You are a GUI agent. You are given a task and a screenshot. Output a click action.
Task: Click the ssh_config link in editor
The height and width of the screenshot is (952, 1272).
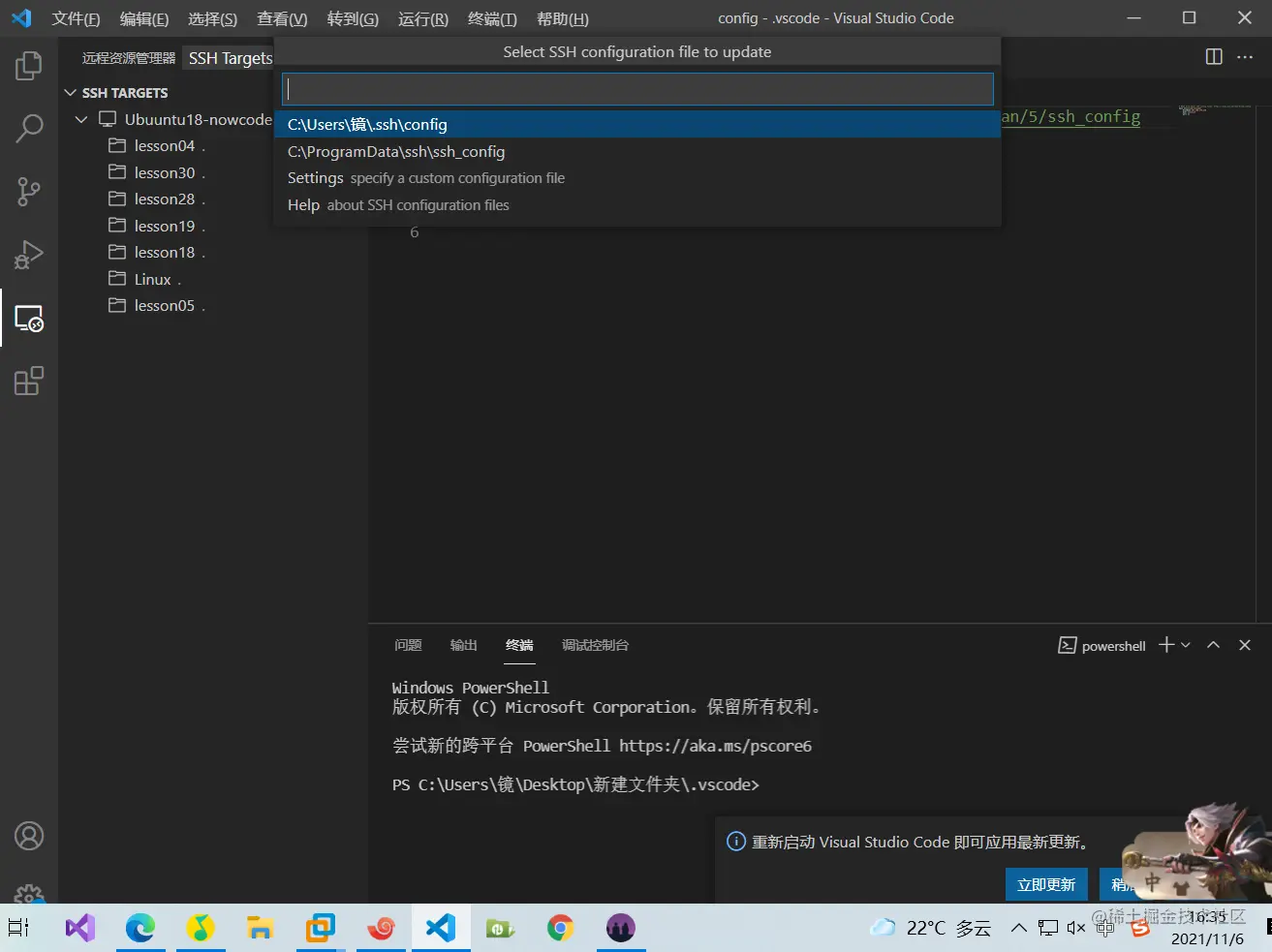(x=1070, y=117)
